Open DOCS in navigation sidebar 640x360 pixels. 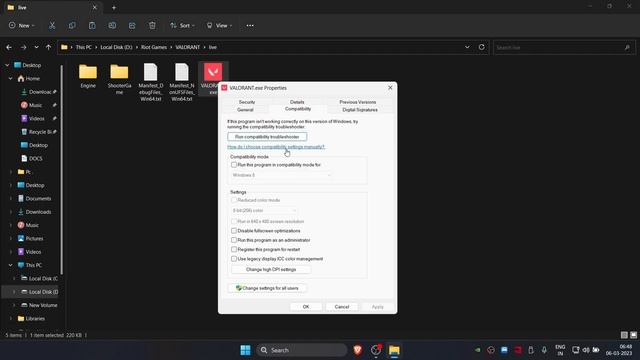click(x=32, y=158)
